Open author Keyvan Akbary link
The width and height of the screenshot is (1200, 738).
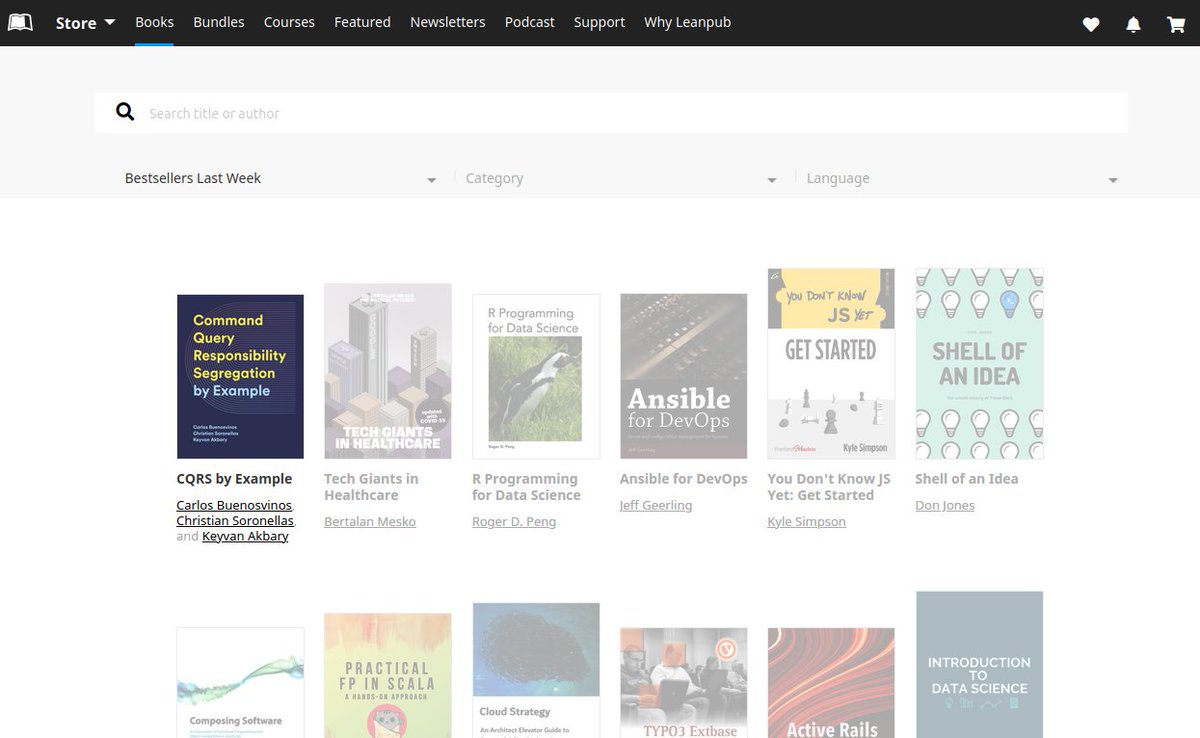[245, 536]
